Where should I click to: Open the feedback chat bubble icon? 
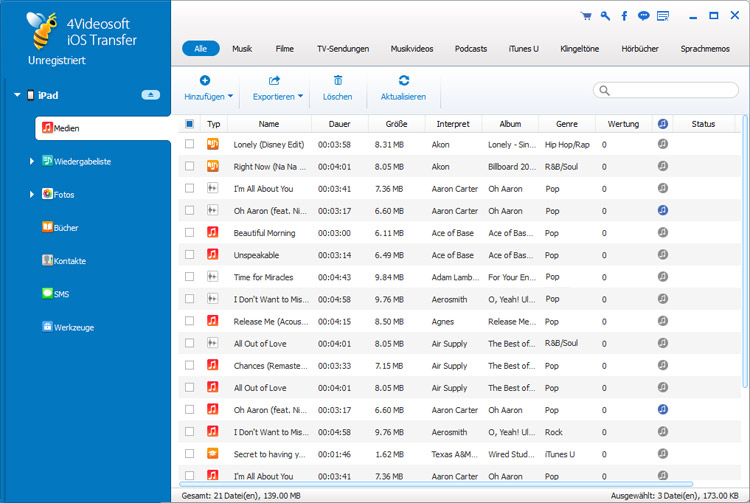pyautogui.click(x=643, y=16)
